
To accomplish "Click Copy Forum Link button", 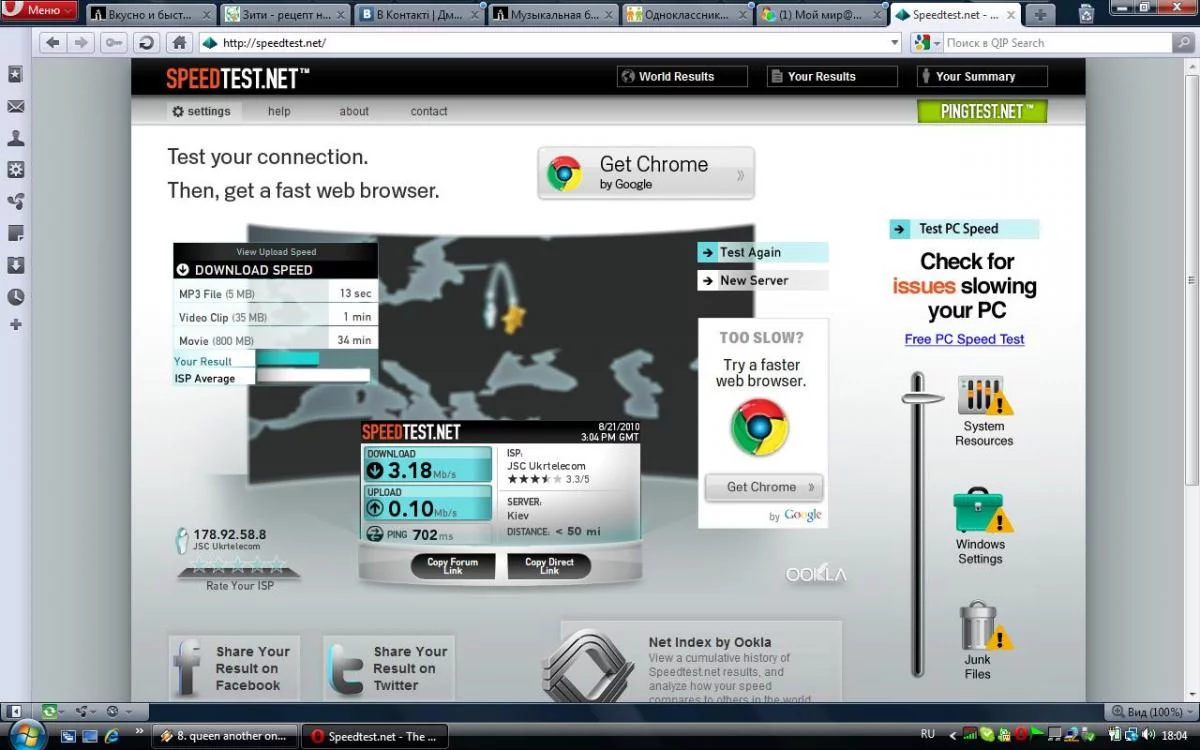I will (x=453, y=566).
